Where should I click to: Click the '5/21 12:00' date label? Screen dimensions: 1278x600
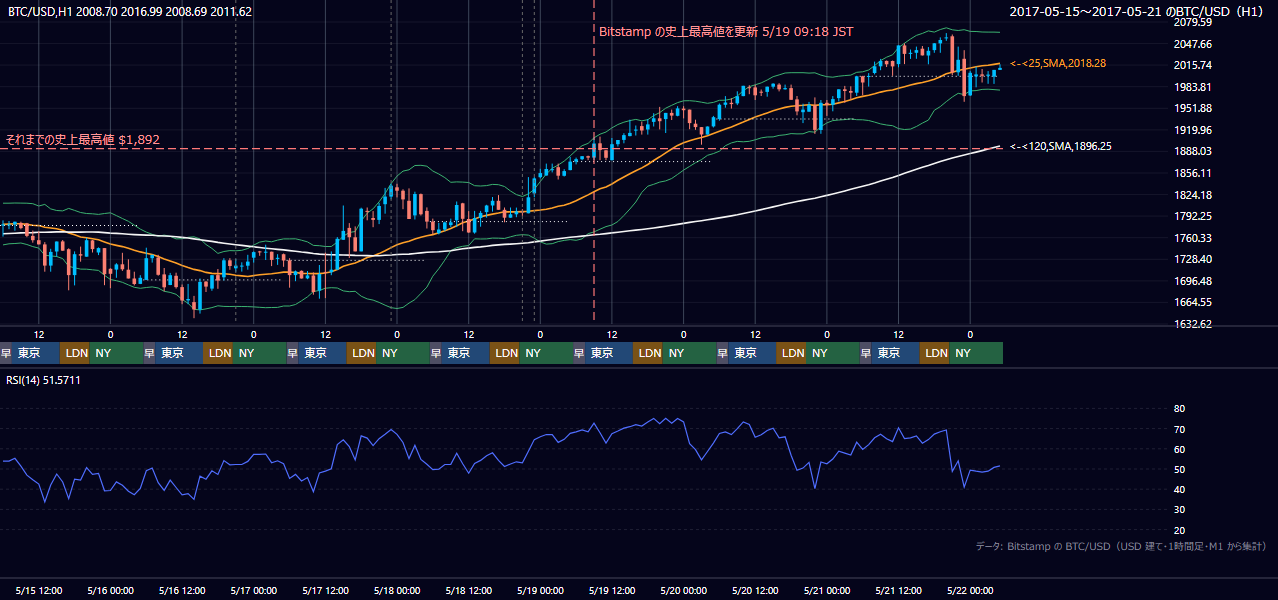pos(898,591)
